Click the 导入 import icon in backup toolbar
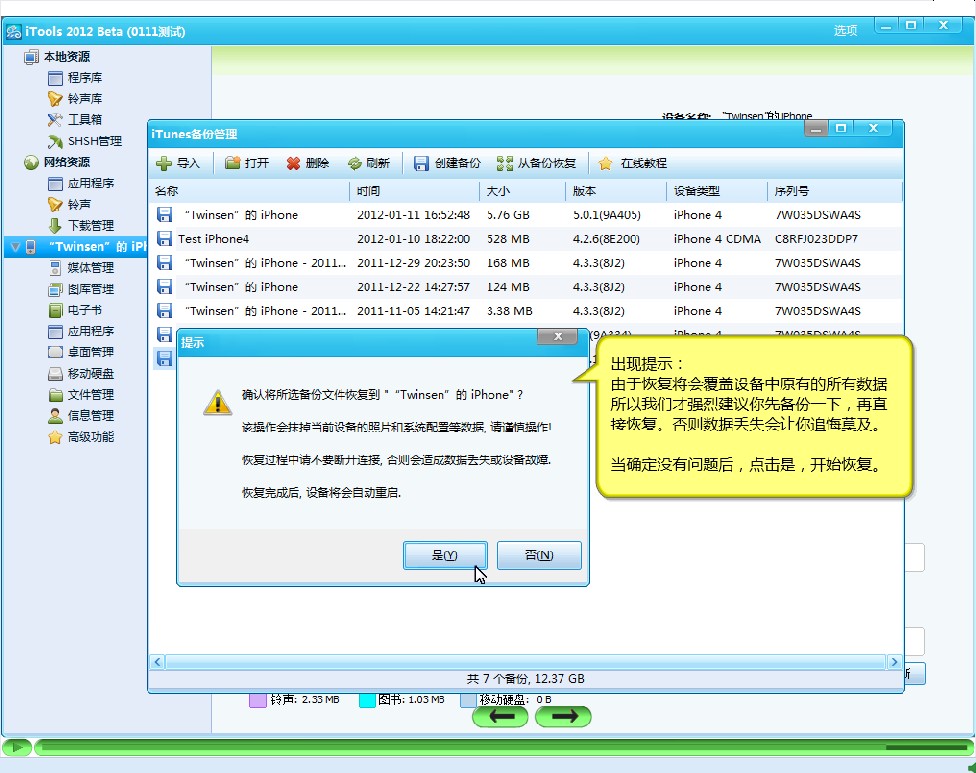 tap(164, 163)
